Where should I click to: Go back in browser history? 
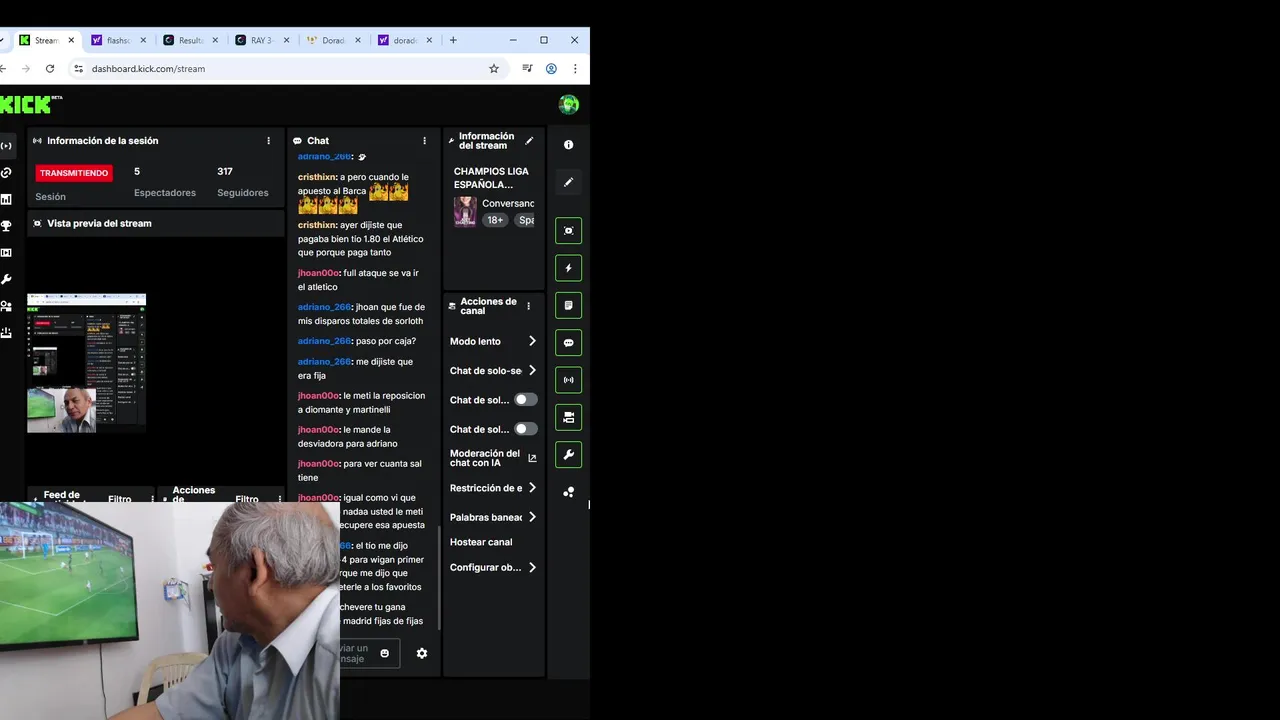tap(5, 69)
